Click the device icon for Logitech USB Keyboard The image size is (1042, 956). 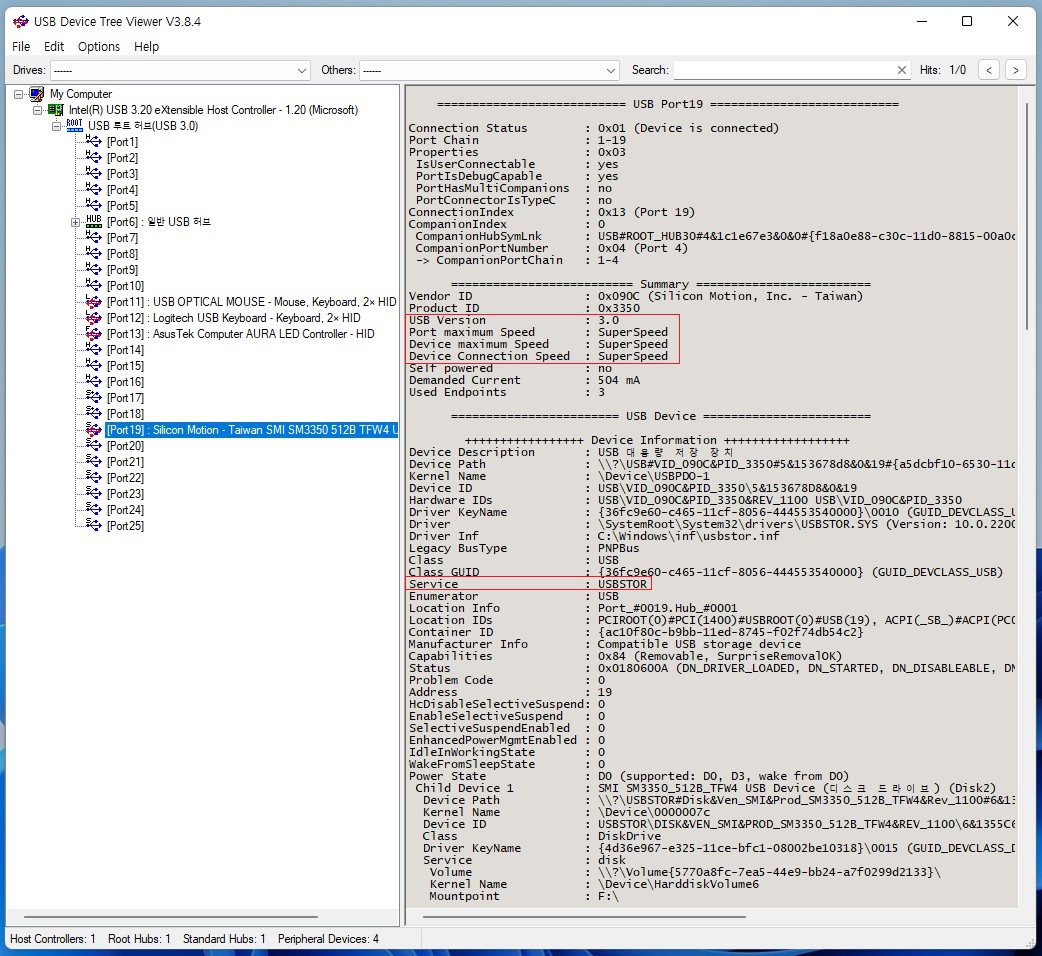click(x=93, y=318)
